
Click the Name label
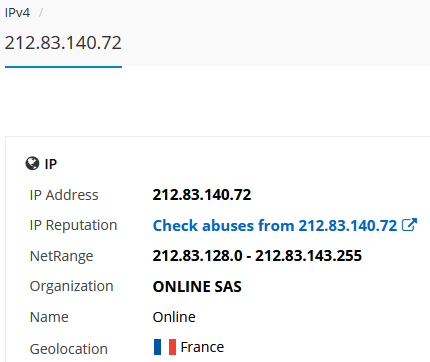click(49, 317)
